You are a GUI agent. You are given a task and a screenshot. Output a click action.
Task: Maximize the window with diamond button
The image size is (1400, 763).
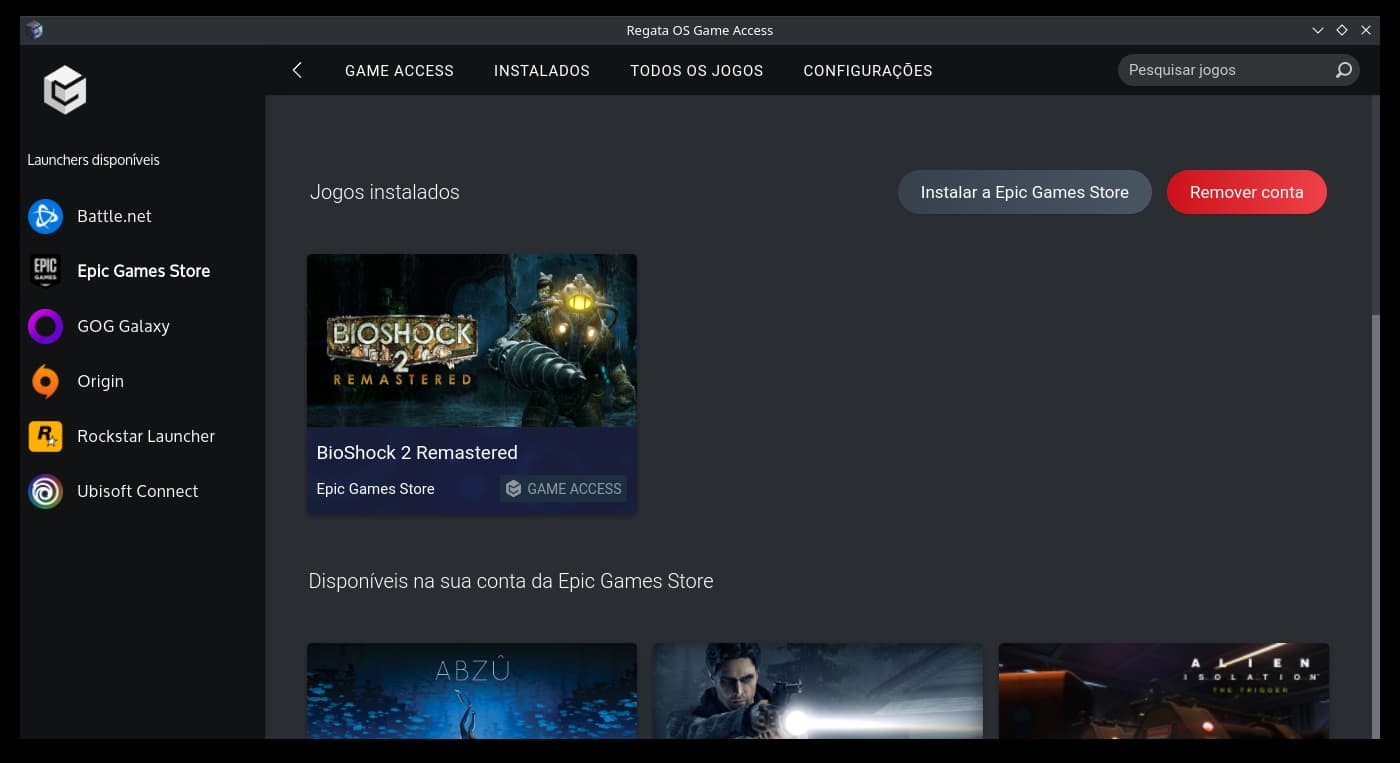[1342, 30]
